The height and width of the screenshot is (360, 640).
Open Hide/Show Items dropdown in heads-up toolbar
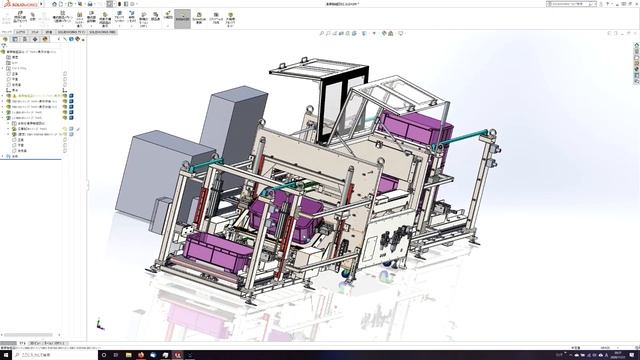[374, 33]
